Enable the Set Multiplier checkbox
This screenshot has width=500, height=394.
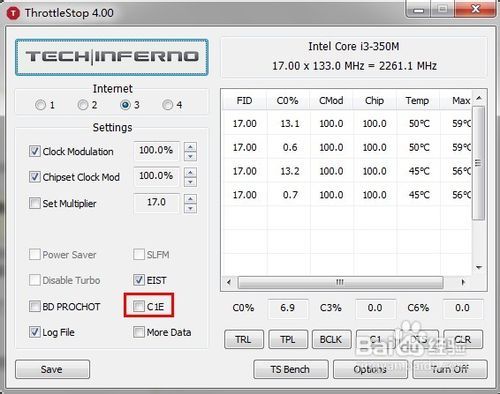[35, 203]
